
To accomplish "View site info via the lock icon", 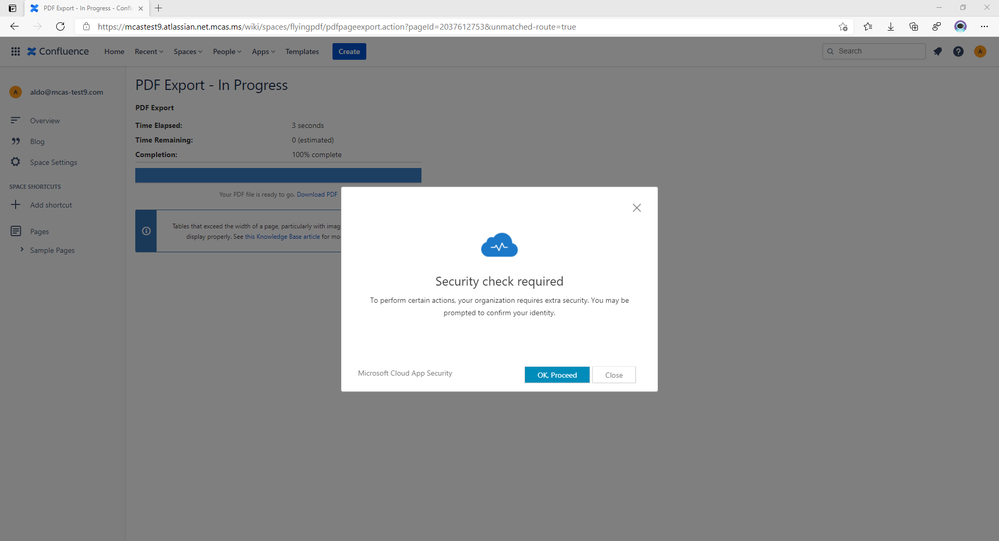I will pos(87,27).
